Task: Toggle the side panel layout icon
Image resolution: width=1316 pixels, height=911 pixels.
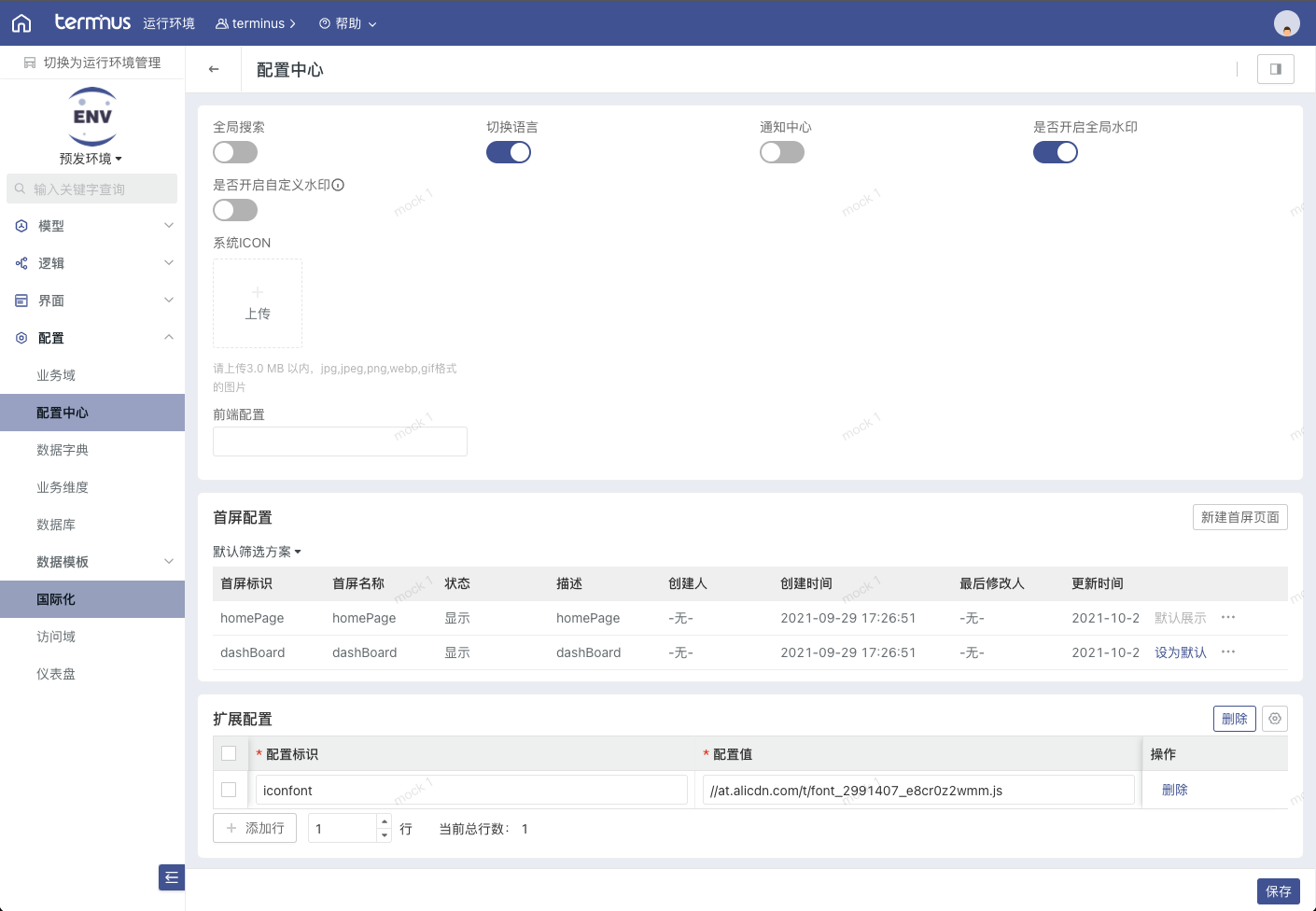Action: pyautogui.click(x=1276, y=69)
